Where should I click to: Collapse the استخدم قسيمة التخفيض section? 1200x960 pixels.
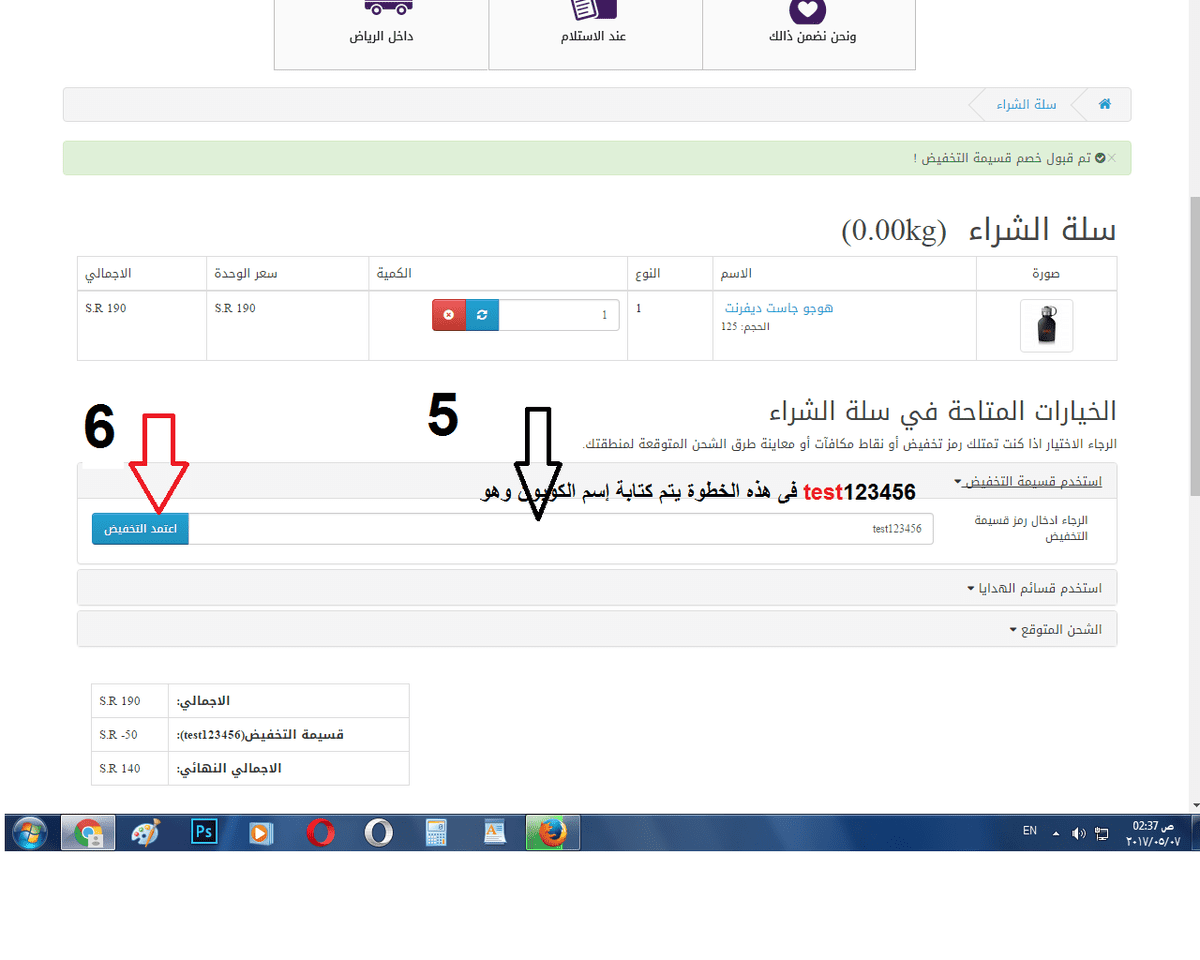[1027, 481]
